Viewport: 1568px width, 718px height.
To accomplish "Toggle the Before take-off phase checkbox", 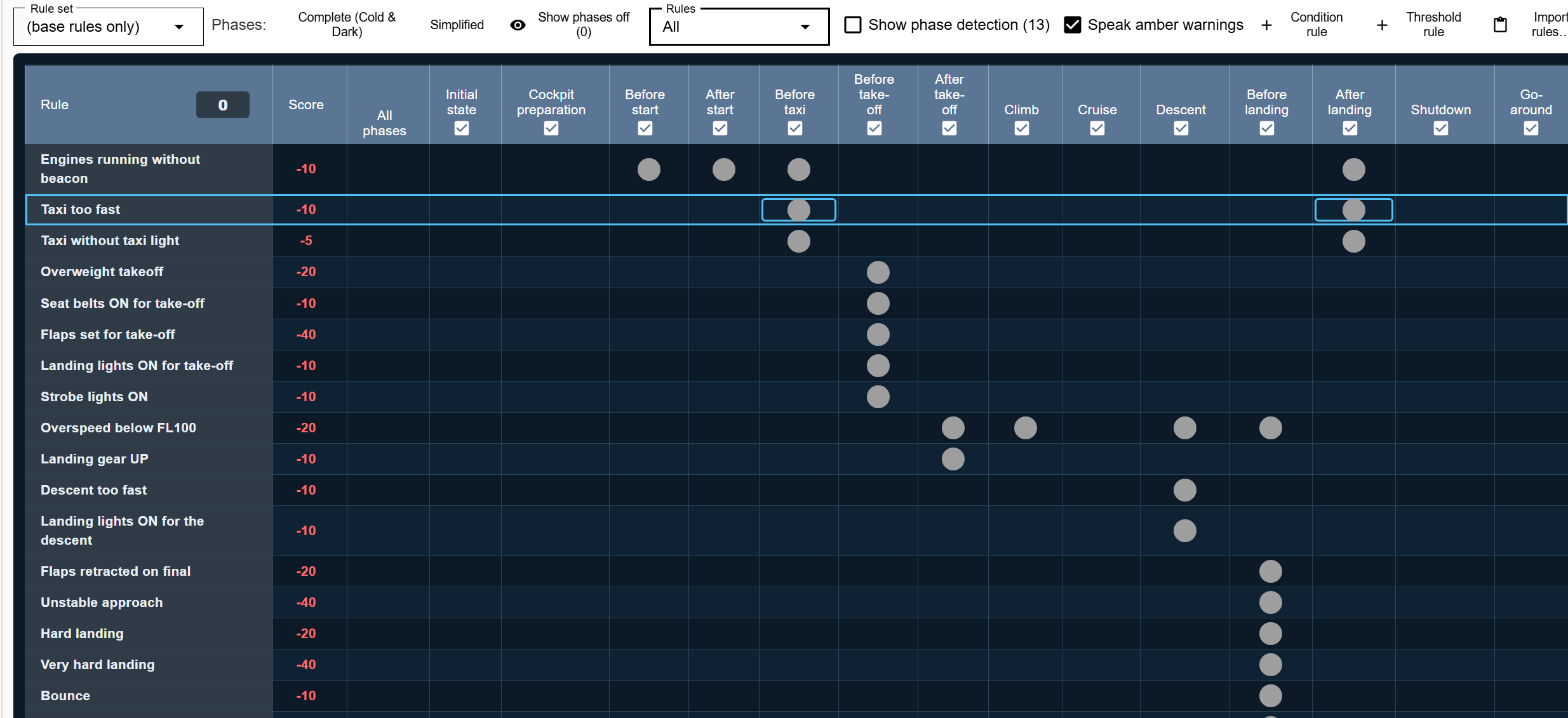I will (x=874, y=128).
